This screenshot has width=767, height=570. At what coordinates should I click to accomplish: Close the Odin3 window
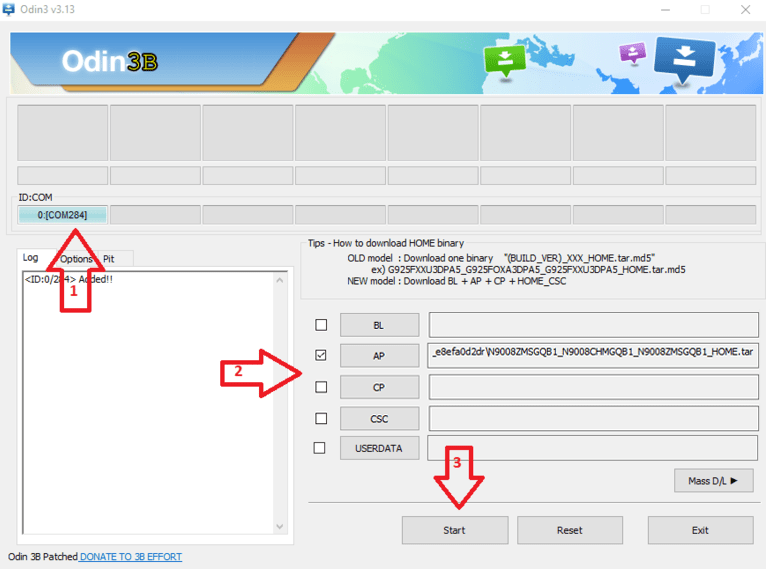745,10
